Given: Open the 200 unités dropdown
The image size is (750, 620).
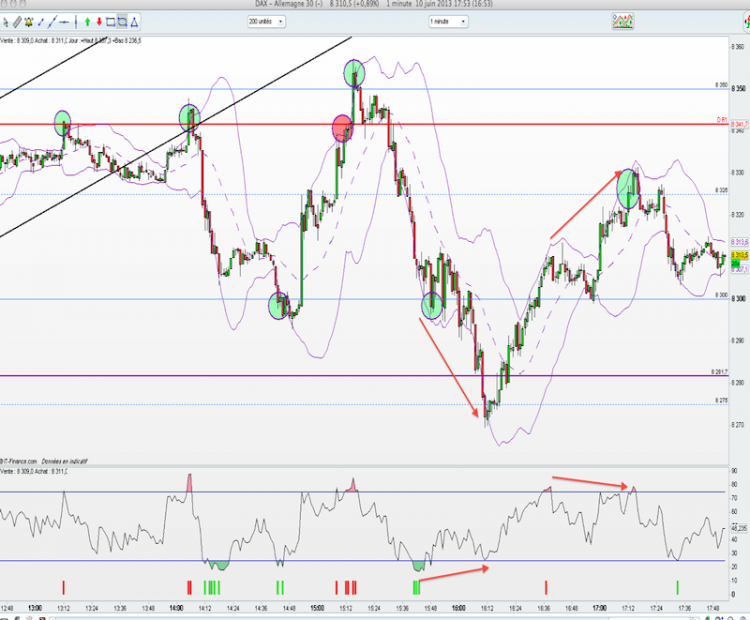Looking at the screenshot, I should coord(266,22).
